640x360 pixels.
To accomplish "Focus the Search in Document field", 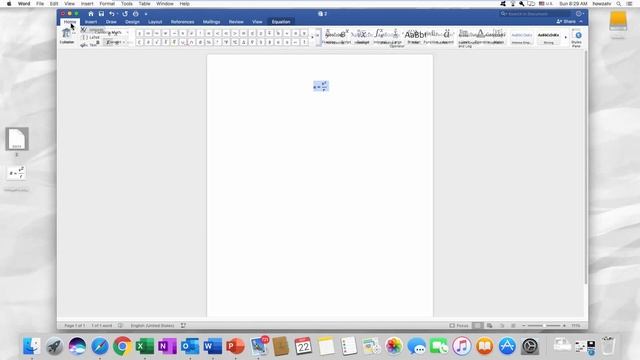I will pyautogui.click(x=536, y=14).
